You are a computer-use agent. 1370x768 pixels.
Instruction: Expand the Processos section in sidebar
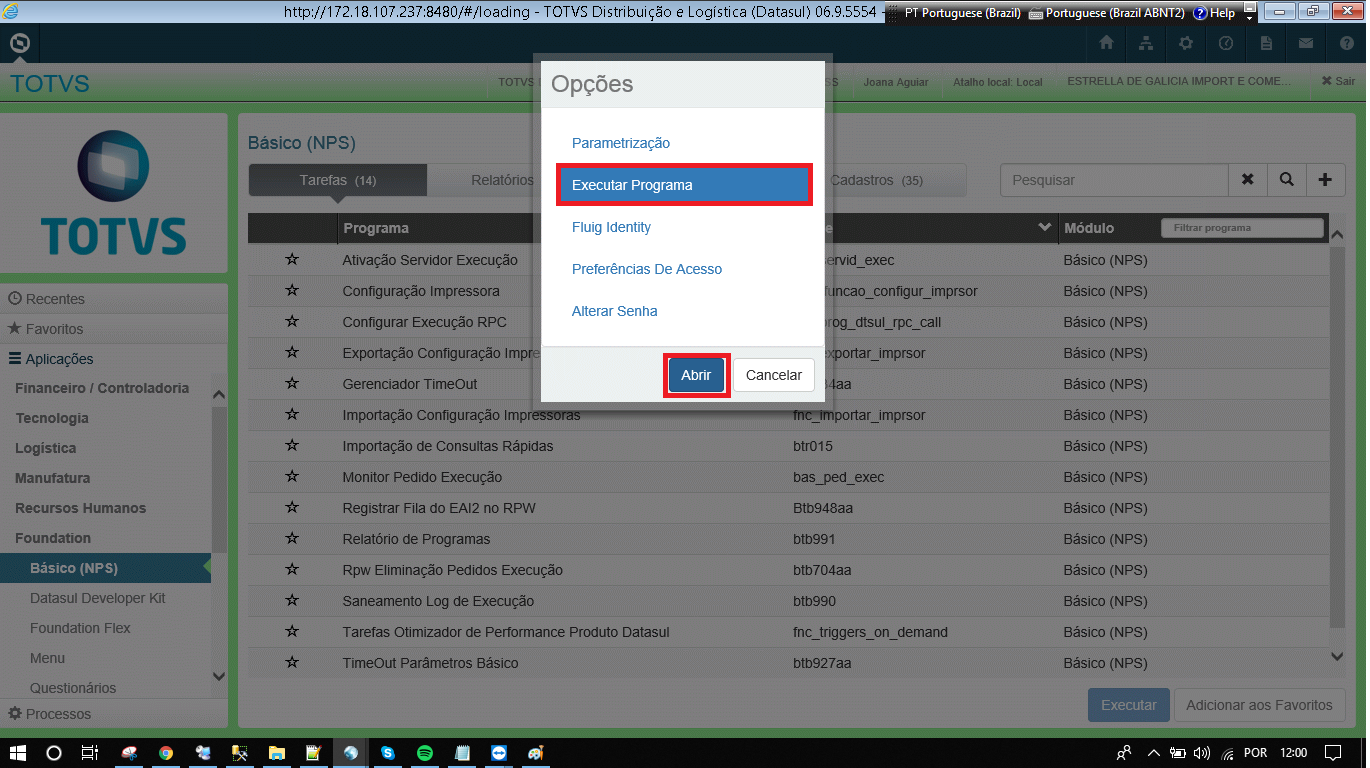[50, 714]
